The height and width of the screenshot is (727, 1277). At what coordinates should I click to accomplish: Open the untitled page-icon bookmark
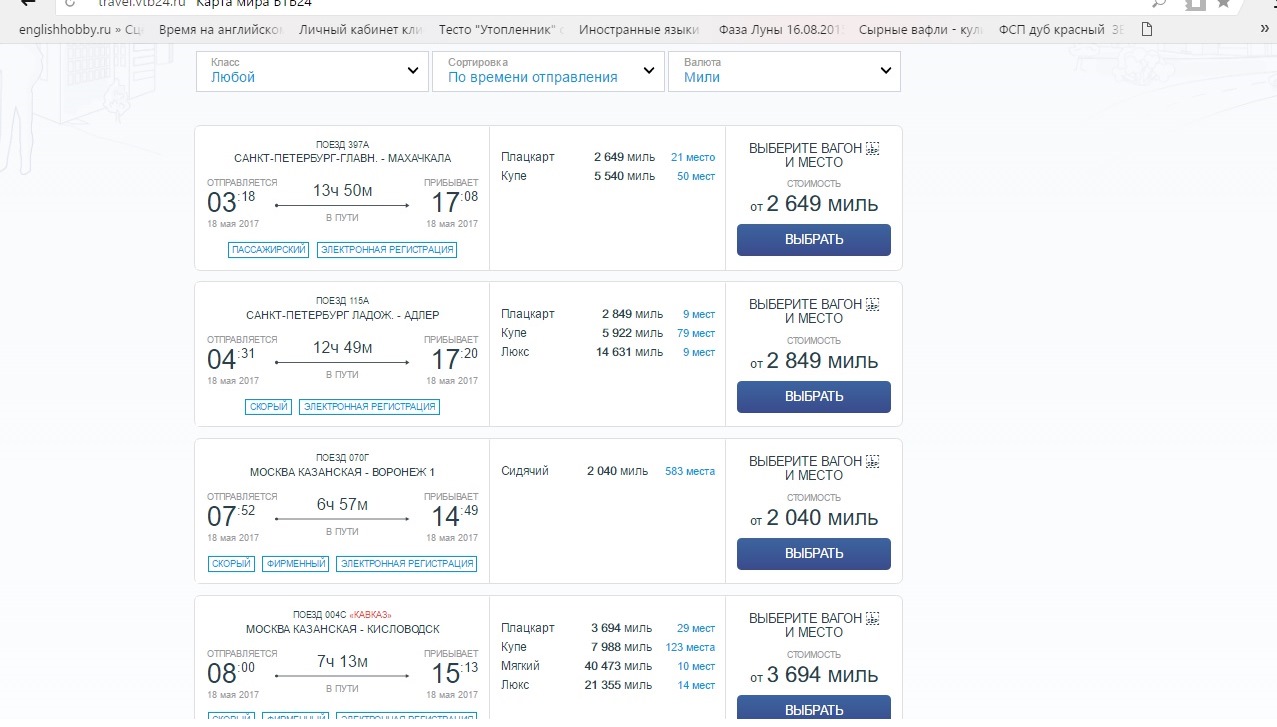(1147, 29)
